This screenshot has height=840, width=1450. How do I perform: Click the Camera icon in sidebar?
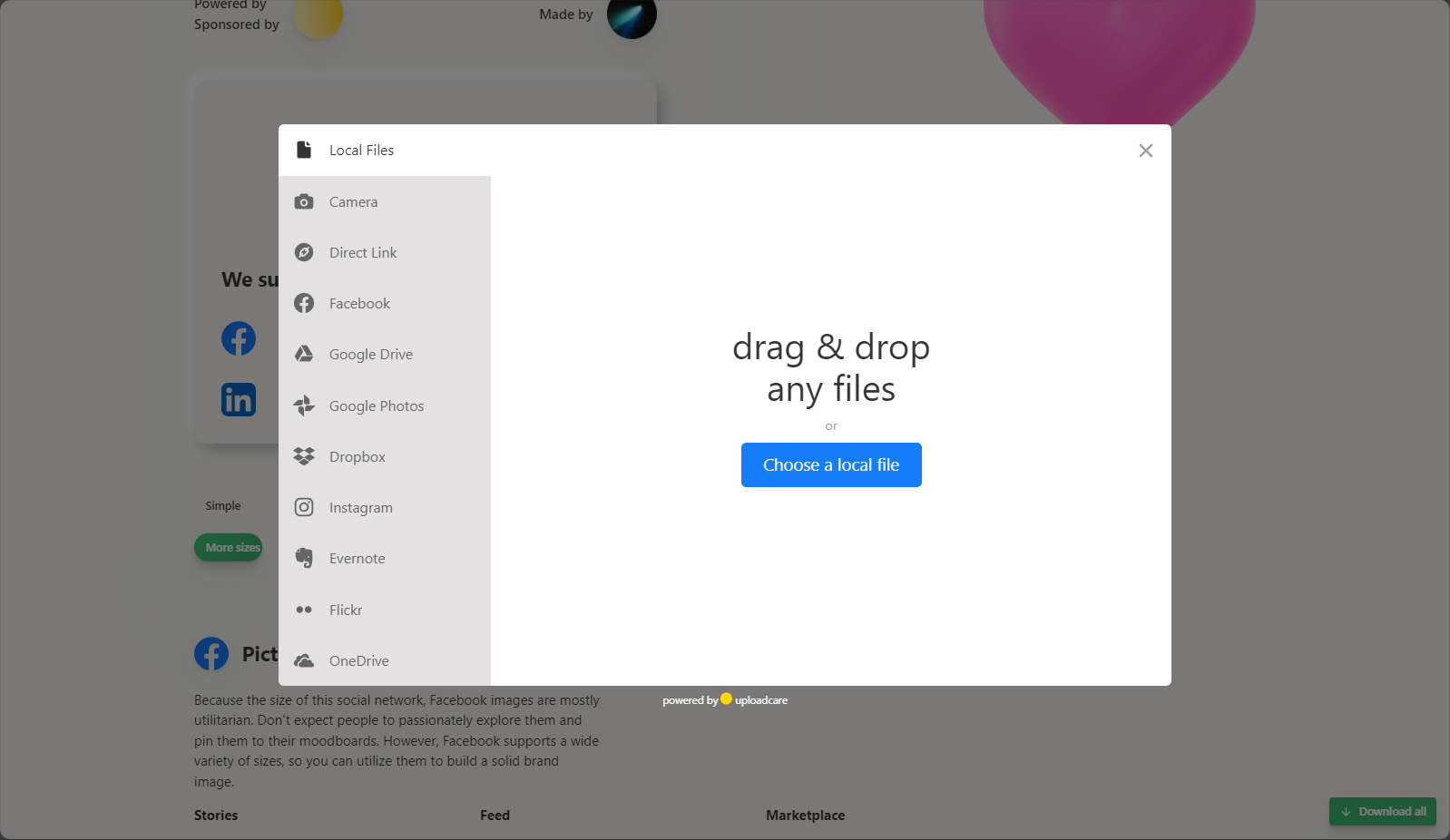click(x=304, y=201)
